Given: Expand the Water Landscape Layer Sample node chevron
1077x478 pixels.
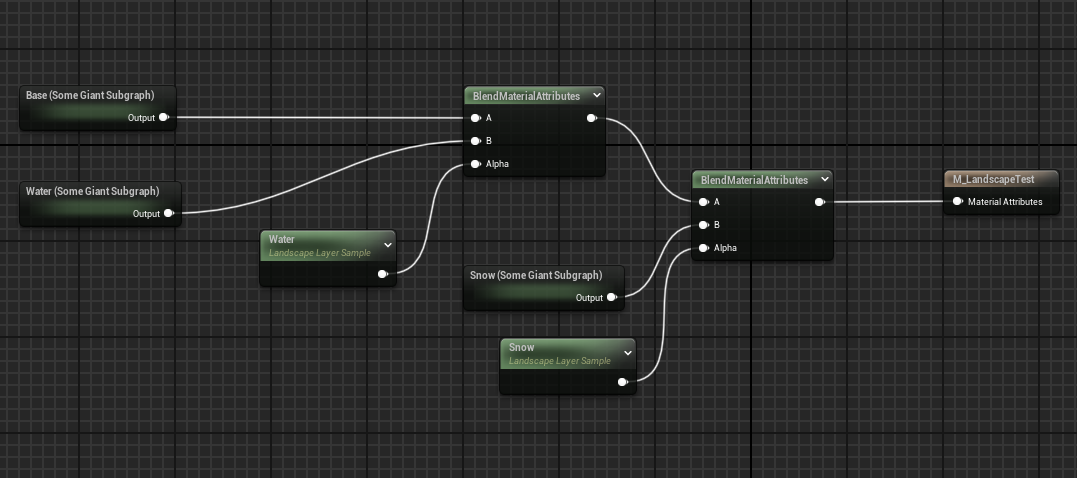Looking at the screenshot, I should point(387,242).
